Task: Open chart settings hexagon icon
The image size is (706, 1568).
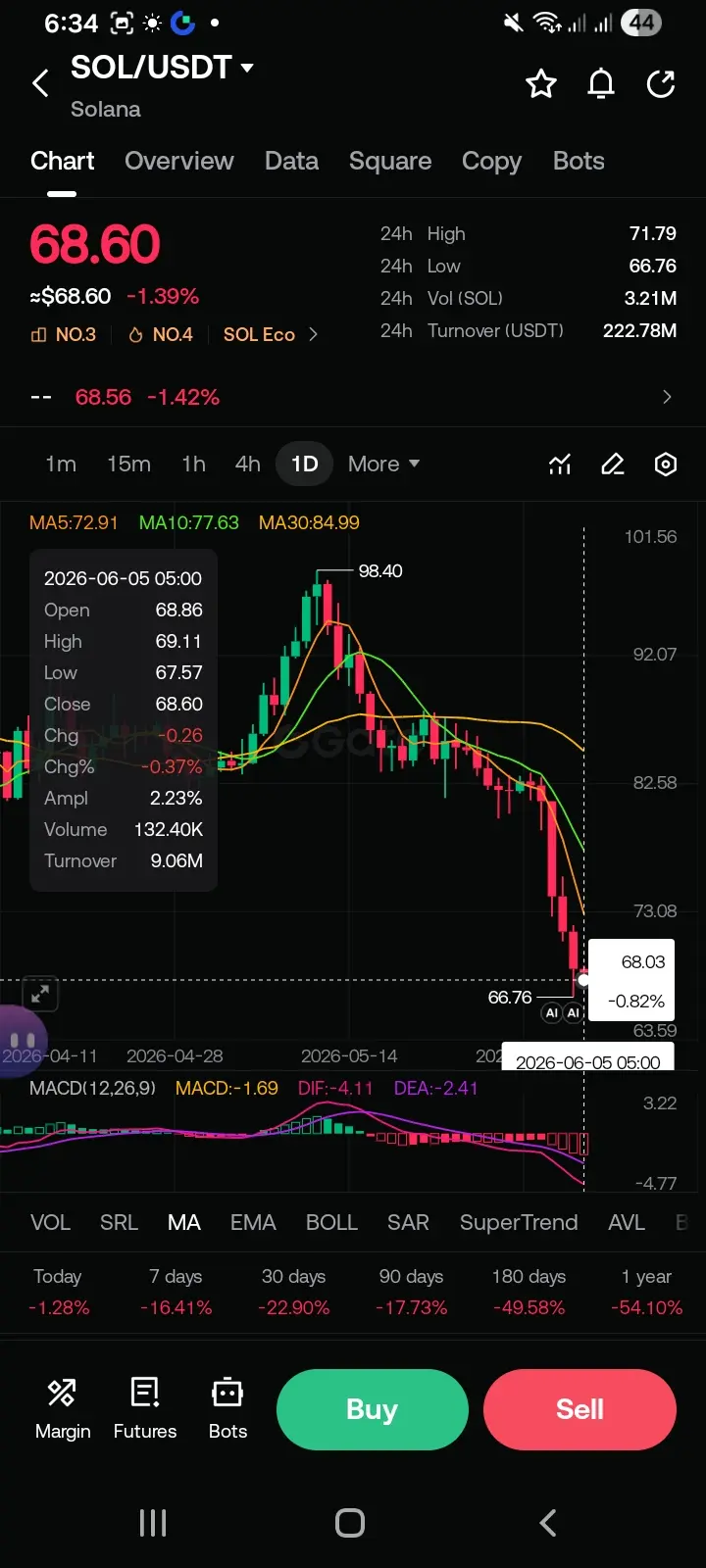Action: (666, 464)
